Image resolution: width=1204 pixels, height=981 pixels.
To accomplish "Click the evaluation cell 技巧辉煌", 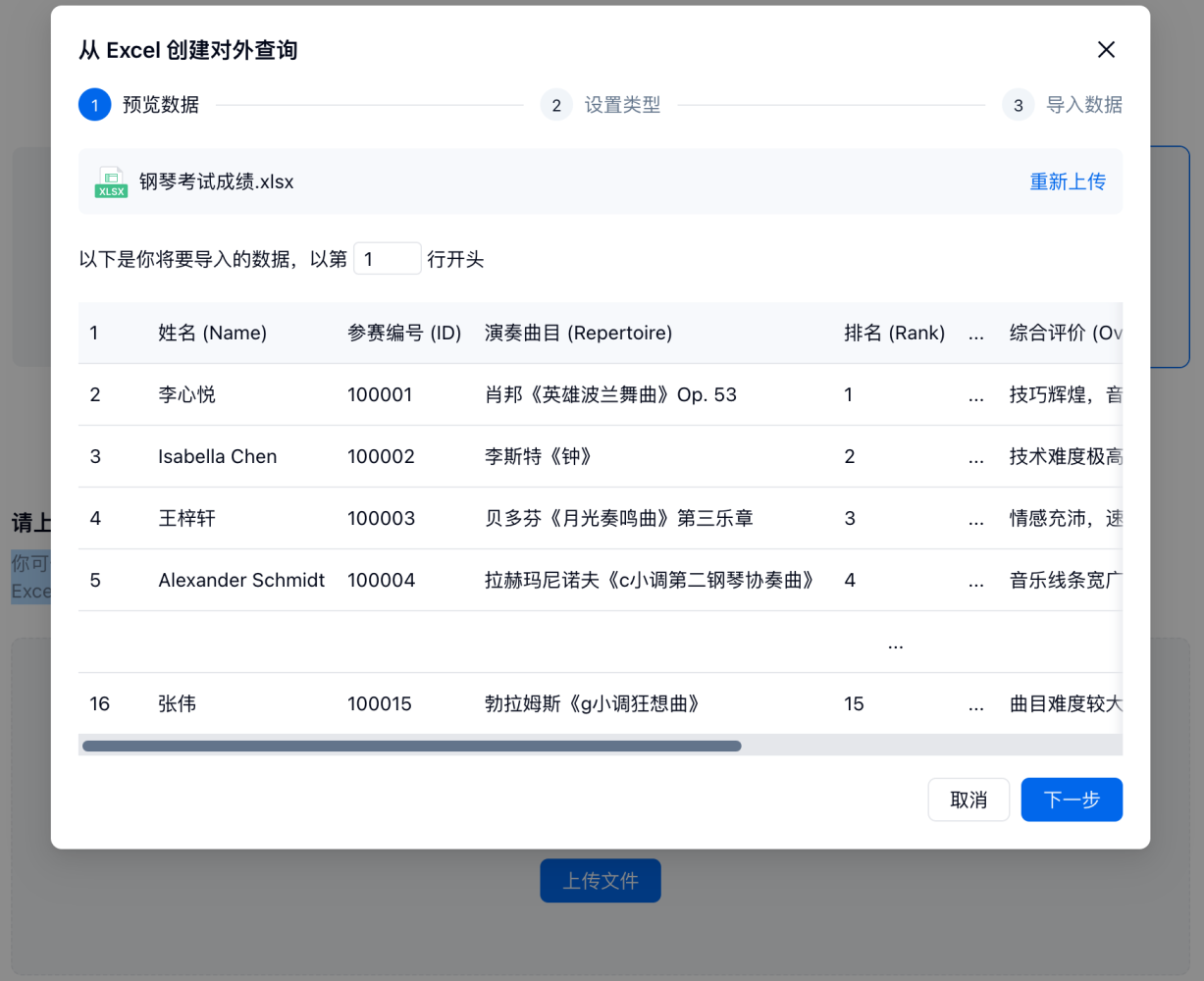I will pos(1066,394).
